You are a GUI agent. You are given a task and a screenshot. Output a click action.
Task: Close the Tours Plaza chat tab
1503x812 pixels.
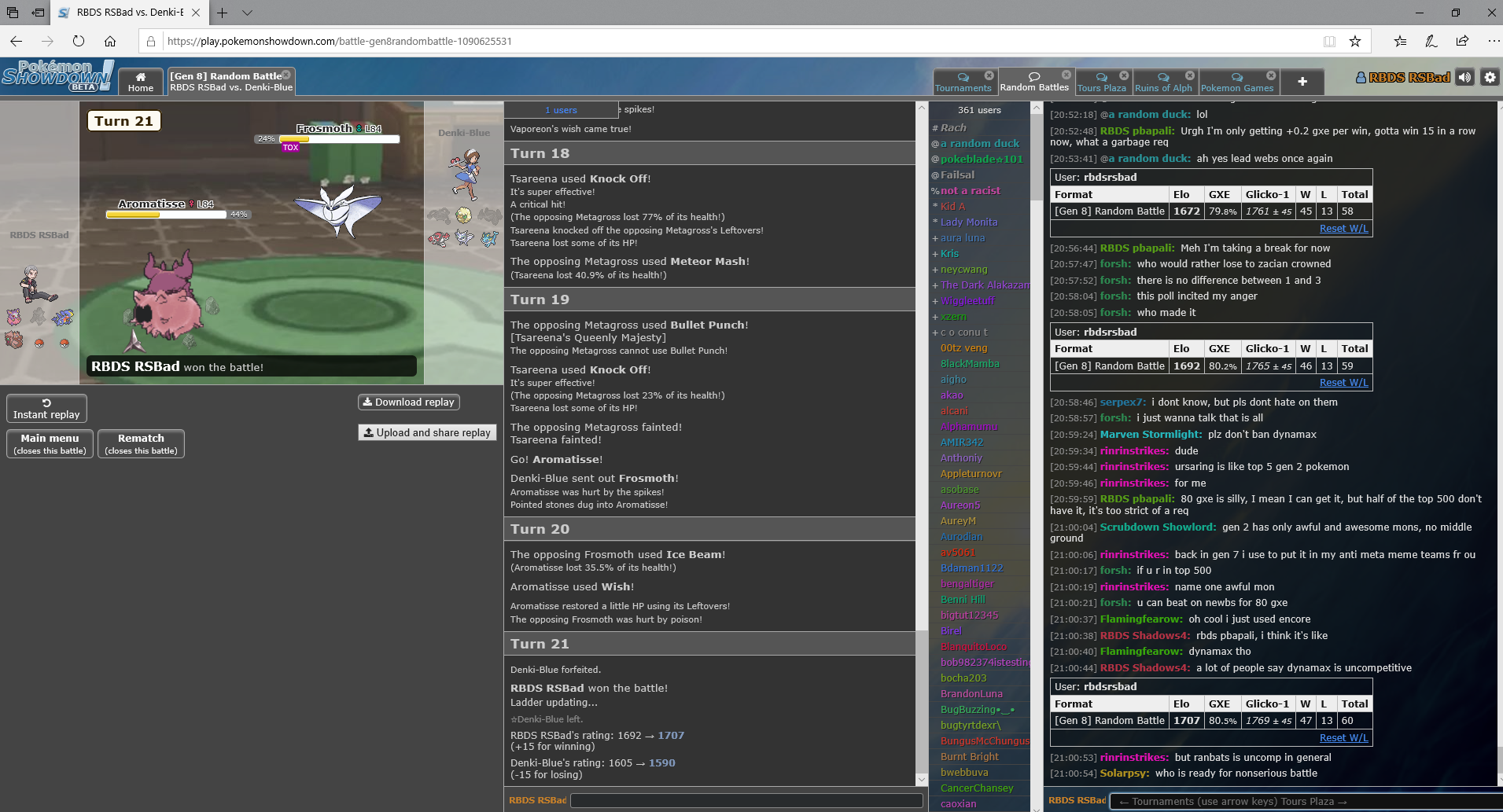click(x=1124, y=75)
